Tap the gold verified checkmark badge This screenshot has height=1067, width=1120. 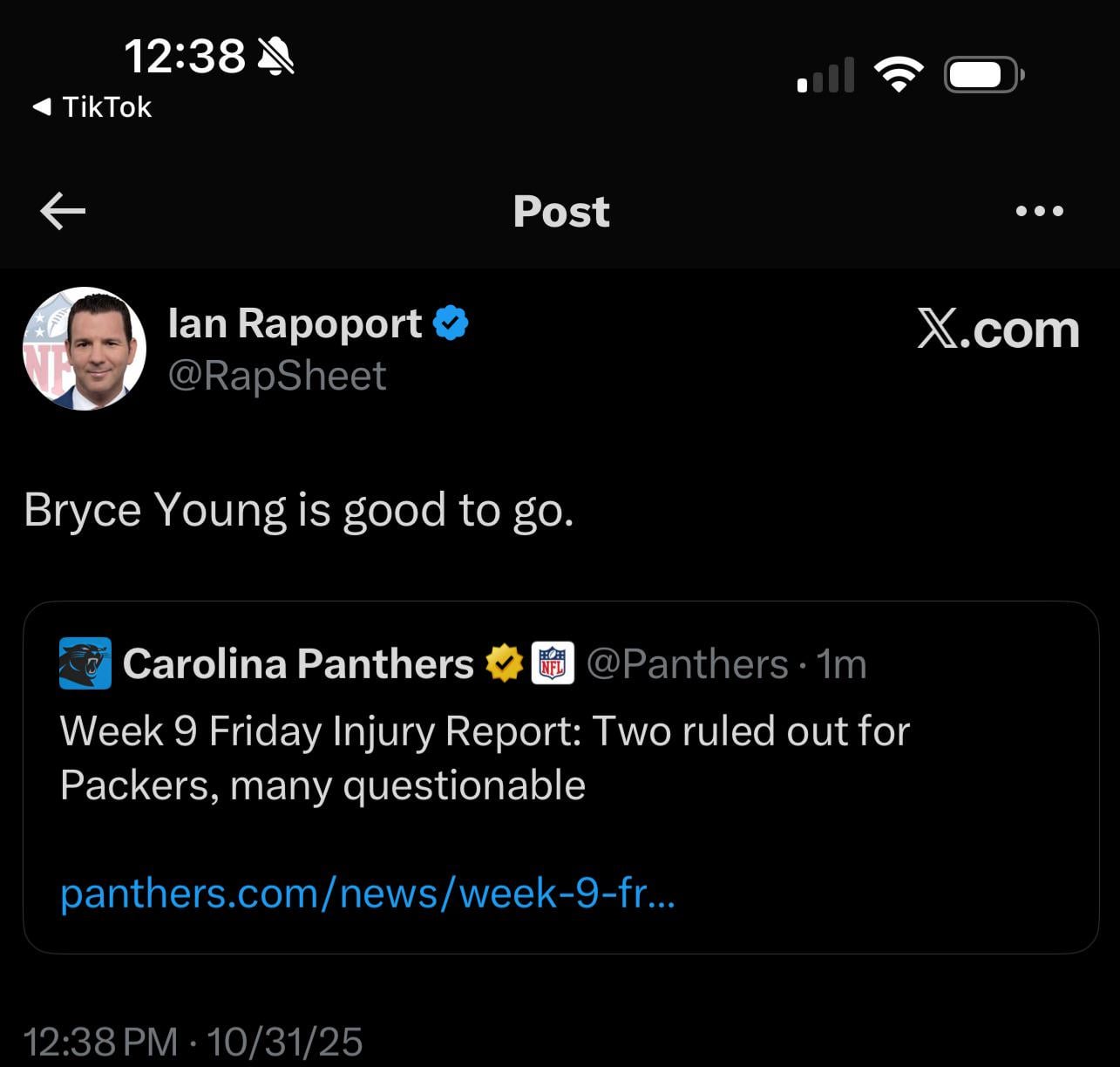click(x=504, y=663)
